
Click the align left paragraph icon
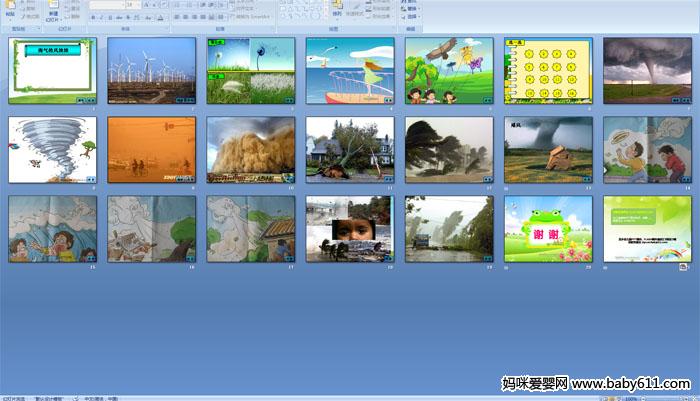coord(177,17)
